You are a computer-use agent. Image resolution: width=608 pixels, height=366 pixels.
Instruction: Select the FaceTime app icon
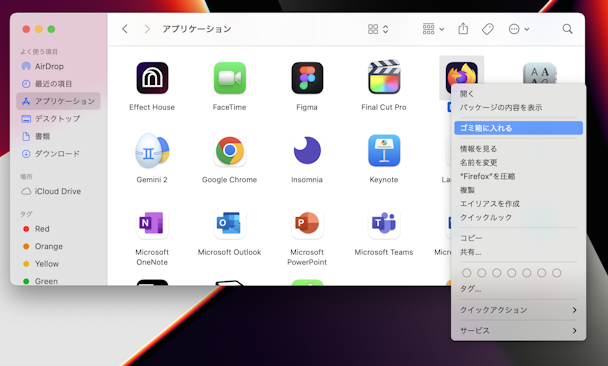click(x=230, y=78)
